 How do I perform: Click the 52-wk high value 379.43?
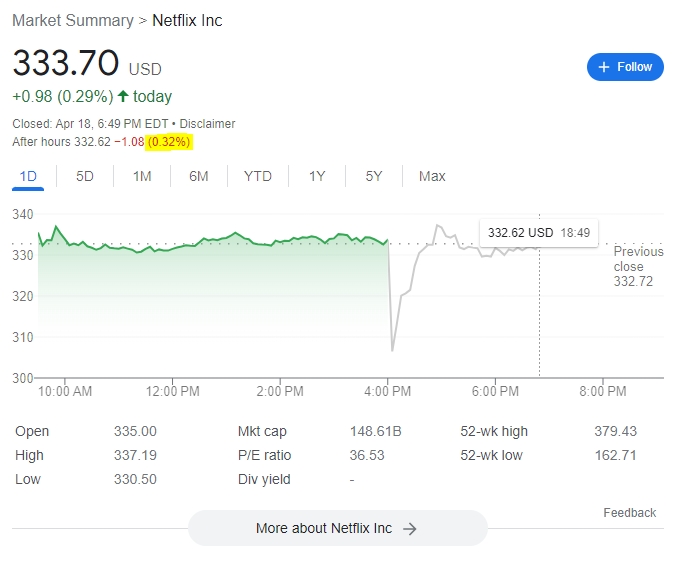[616, 432]
